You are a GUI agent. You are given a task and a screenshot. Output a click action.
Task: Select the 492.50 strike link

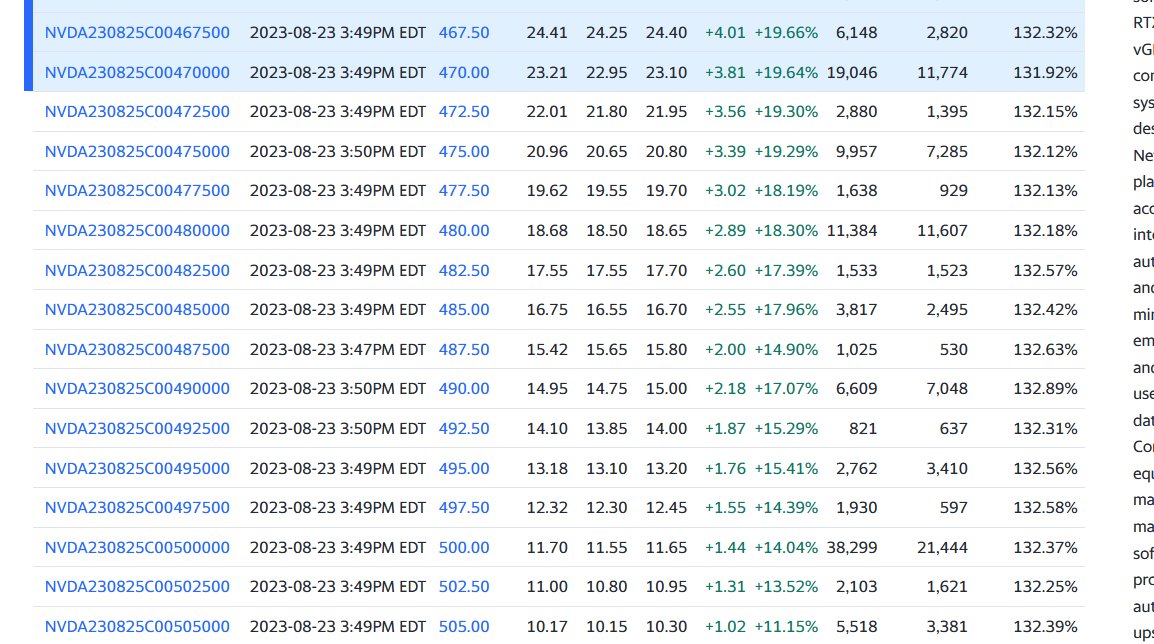click(x=464, y=428)
